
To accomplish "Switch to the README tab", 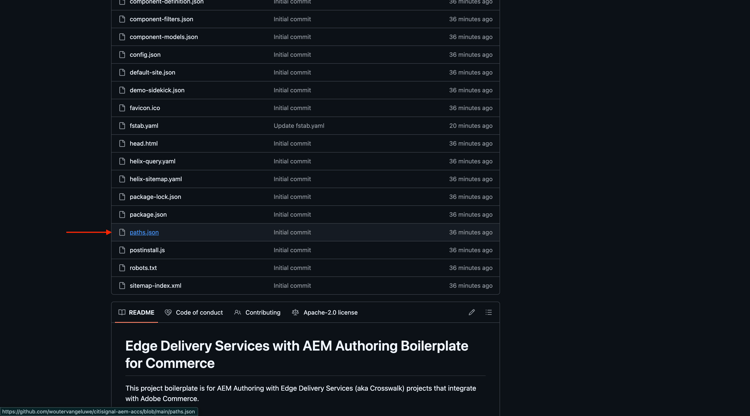I will (x=136, y=313).
